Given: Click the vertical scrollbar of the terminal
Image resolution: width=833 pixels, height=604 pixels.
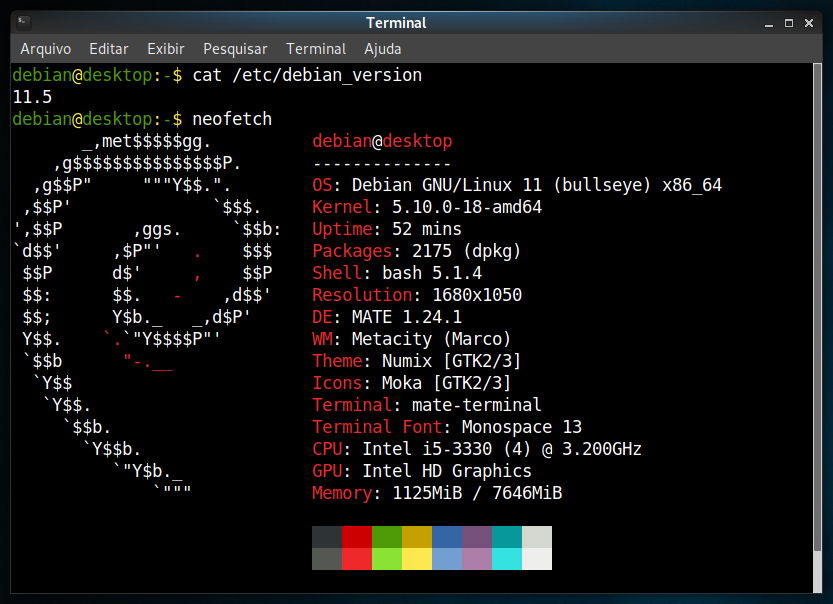Looking at the screenshot, I should click(817, 308).
